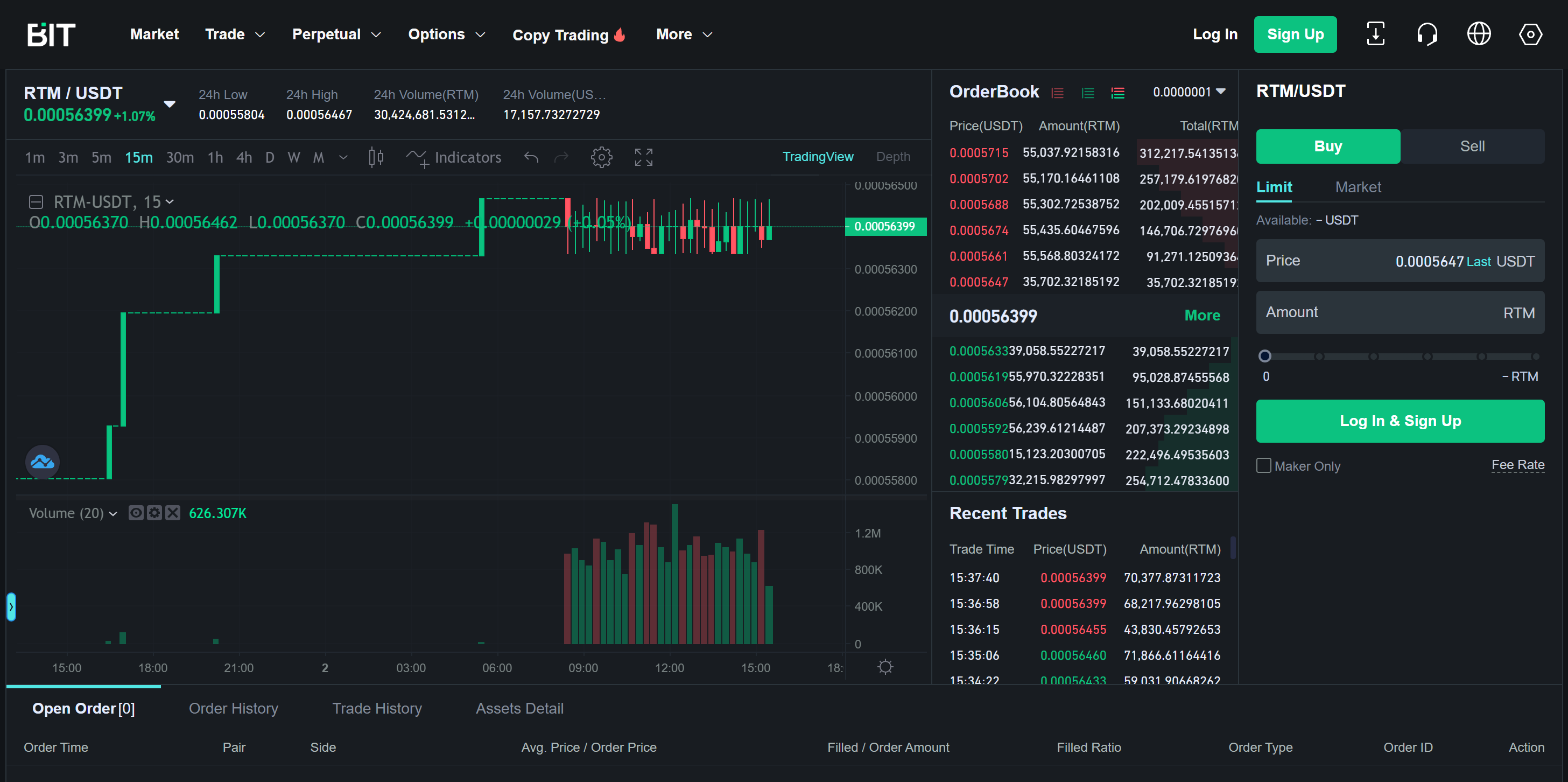Viewport: 1568px width, 782px height.
Task: Open the globe language selector
Action: (x=1479, y=34)
